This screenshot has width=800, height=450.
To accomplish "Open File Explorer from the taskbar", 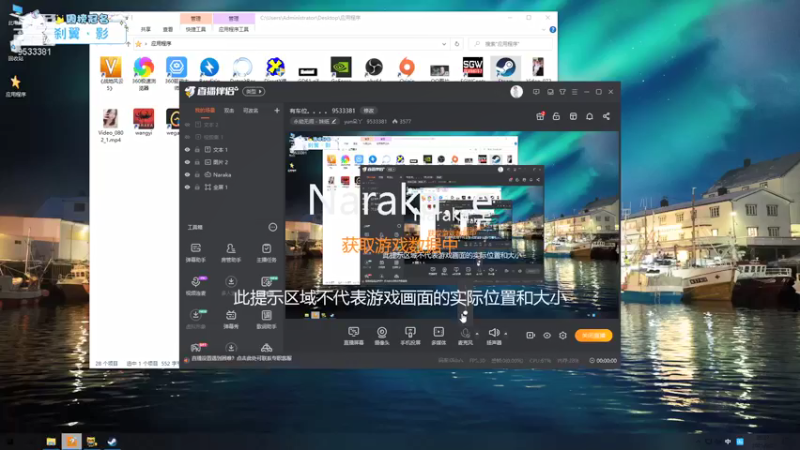I will pos(51,441).
